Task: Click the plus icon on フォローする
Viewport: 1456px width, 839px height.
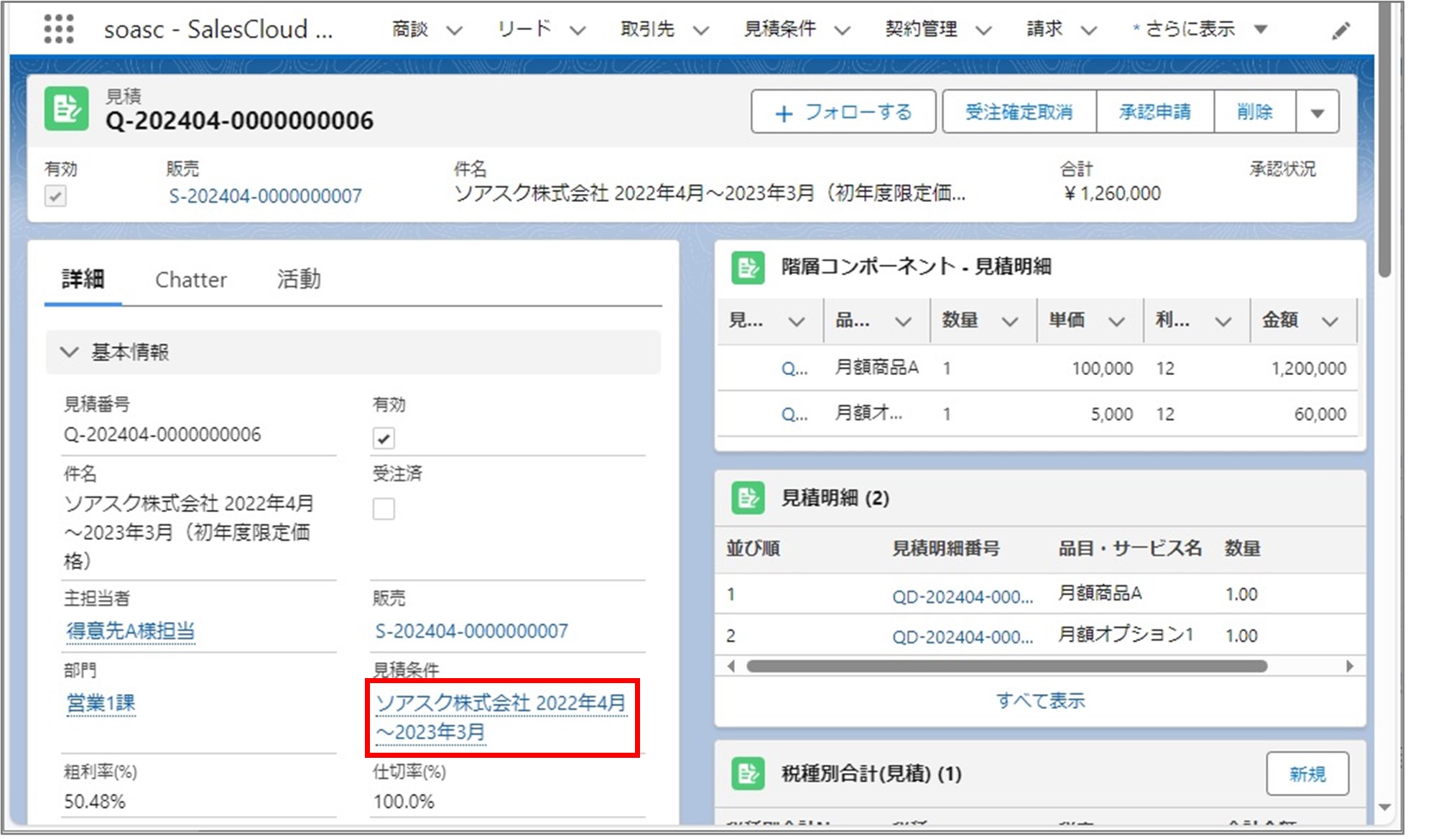Action: click(x=784, y=113)
